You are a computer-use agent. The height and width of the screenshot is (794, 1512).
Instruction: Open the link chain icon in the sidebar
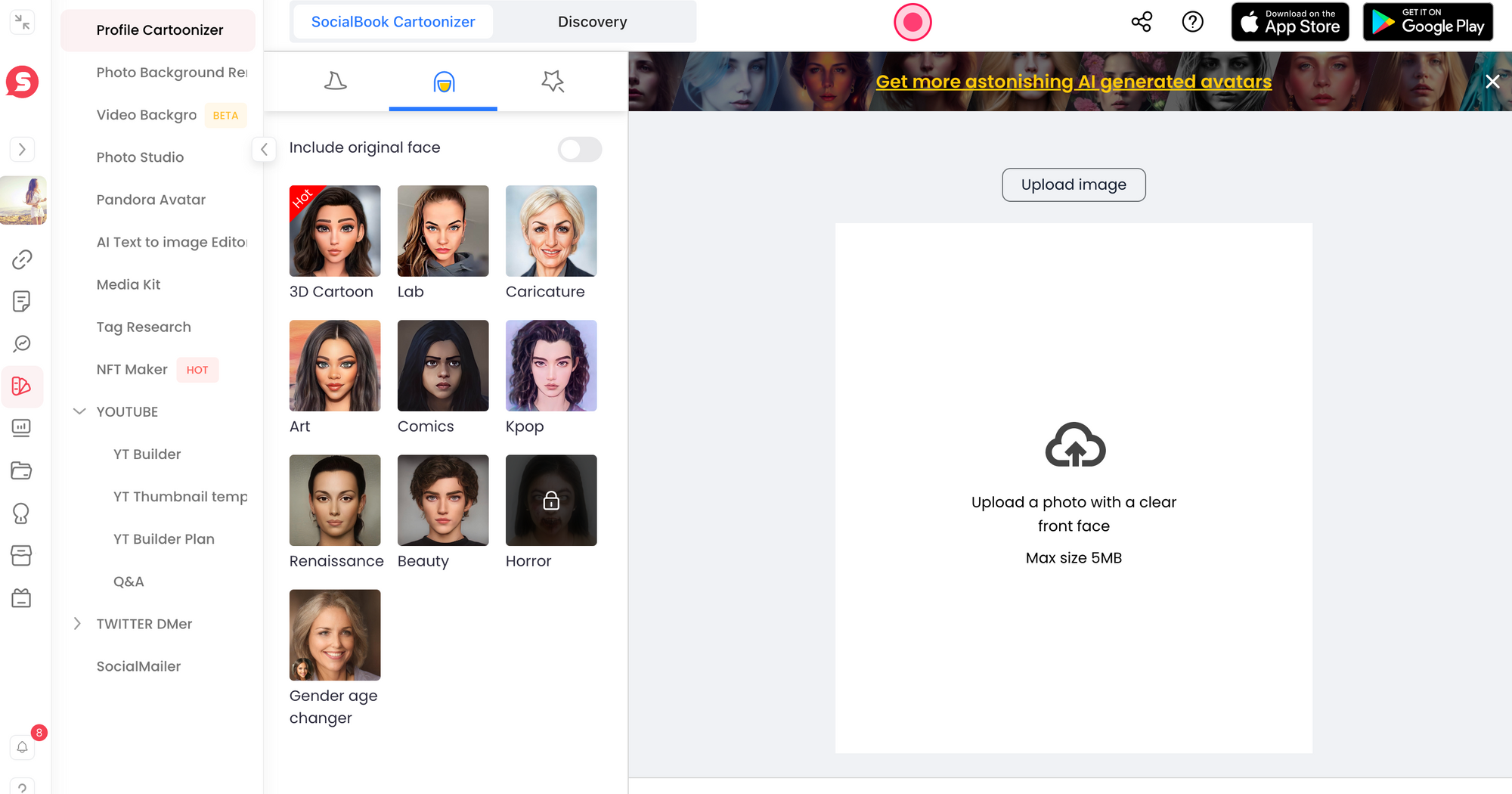pos(22,259)
